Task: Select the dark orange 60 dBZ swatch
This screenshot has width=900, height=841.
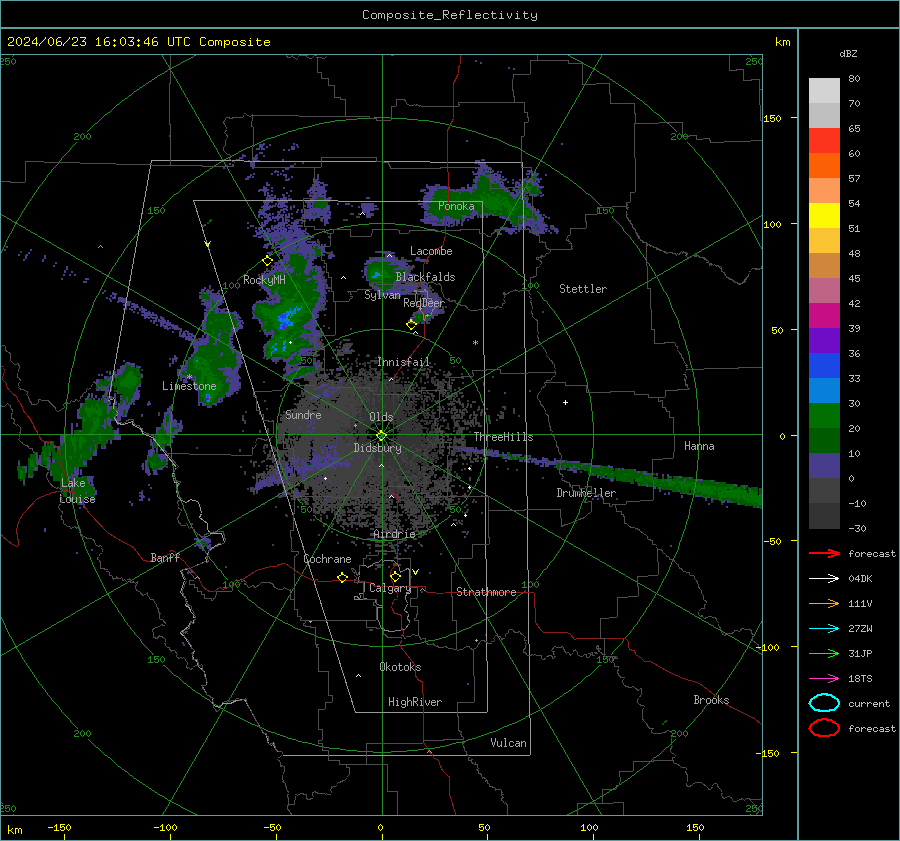Action: point(824,165)
